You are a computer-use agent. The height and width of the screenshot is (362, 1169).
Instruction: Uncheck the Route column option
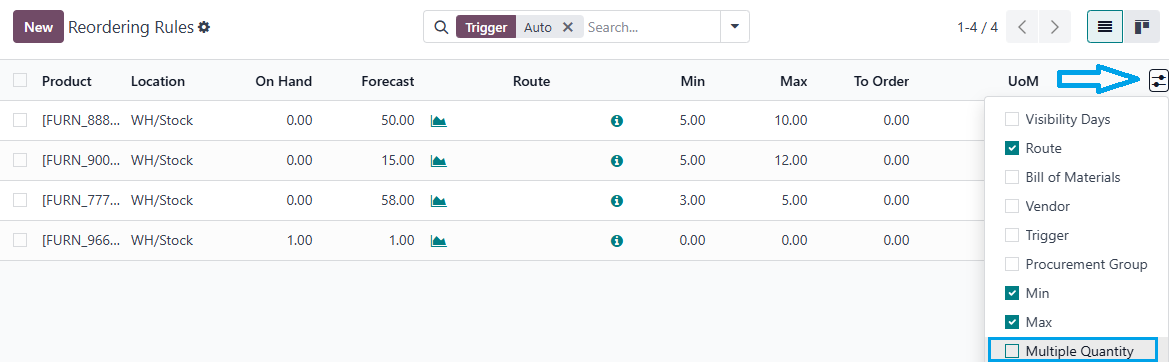click(1012, 148)
